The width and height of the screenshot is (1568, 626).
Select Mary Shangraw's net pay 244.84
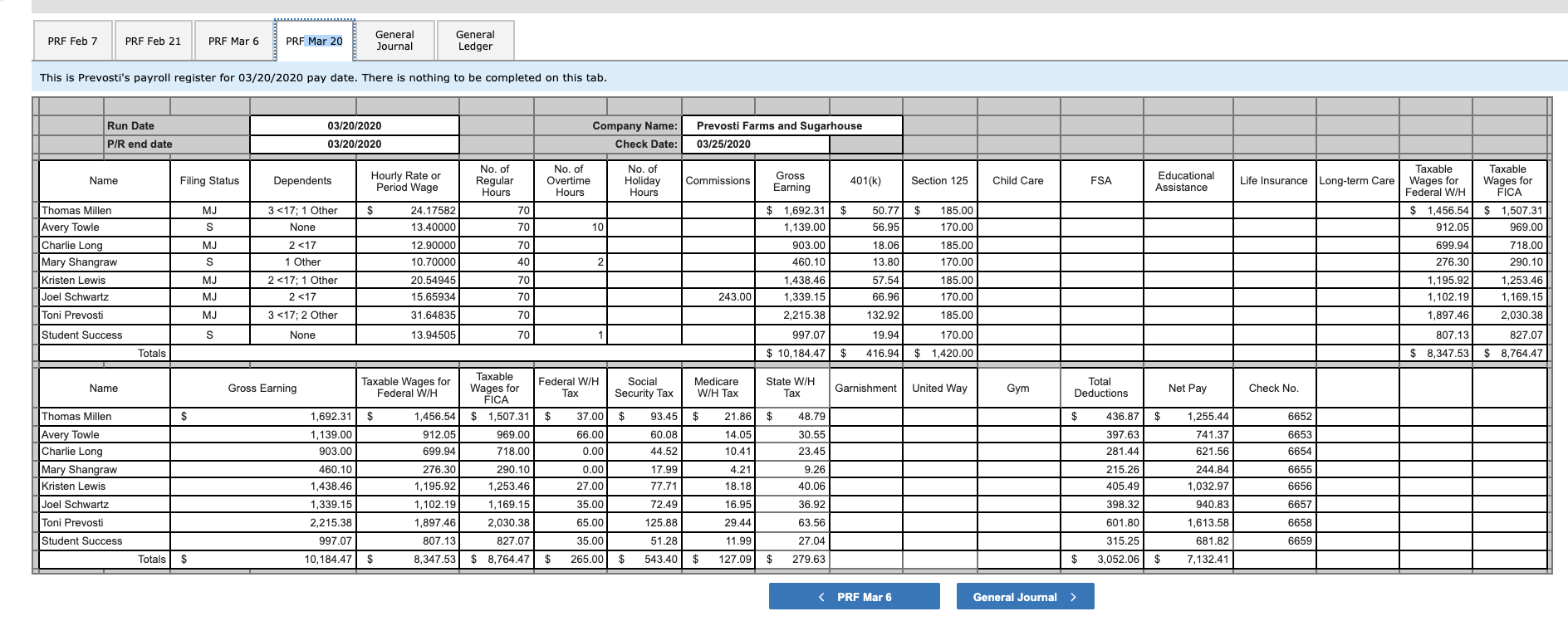[1187, 469]
